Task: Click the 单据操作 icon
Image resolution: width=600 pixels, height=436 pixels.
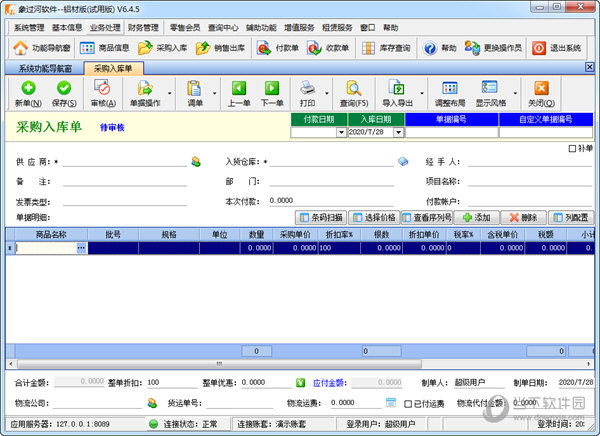Action: pyautogui.click(x=145, y=88)
